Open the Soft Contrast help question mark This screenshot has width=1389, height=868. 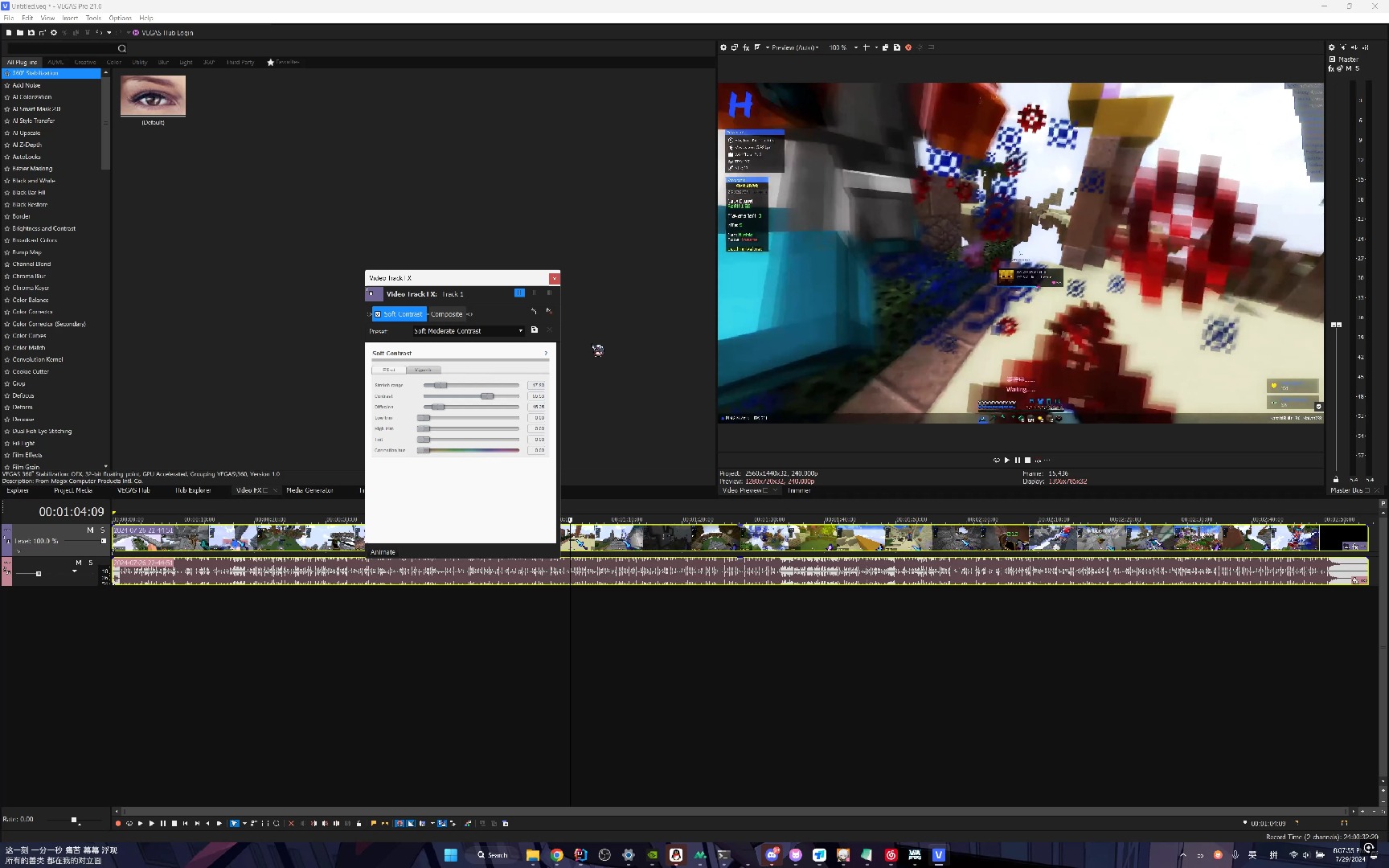(546, 353)
